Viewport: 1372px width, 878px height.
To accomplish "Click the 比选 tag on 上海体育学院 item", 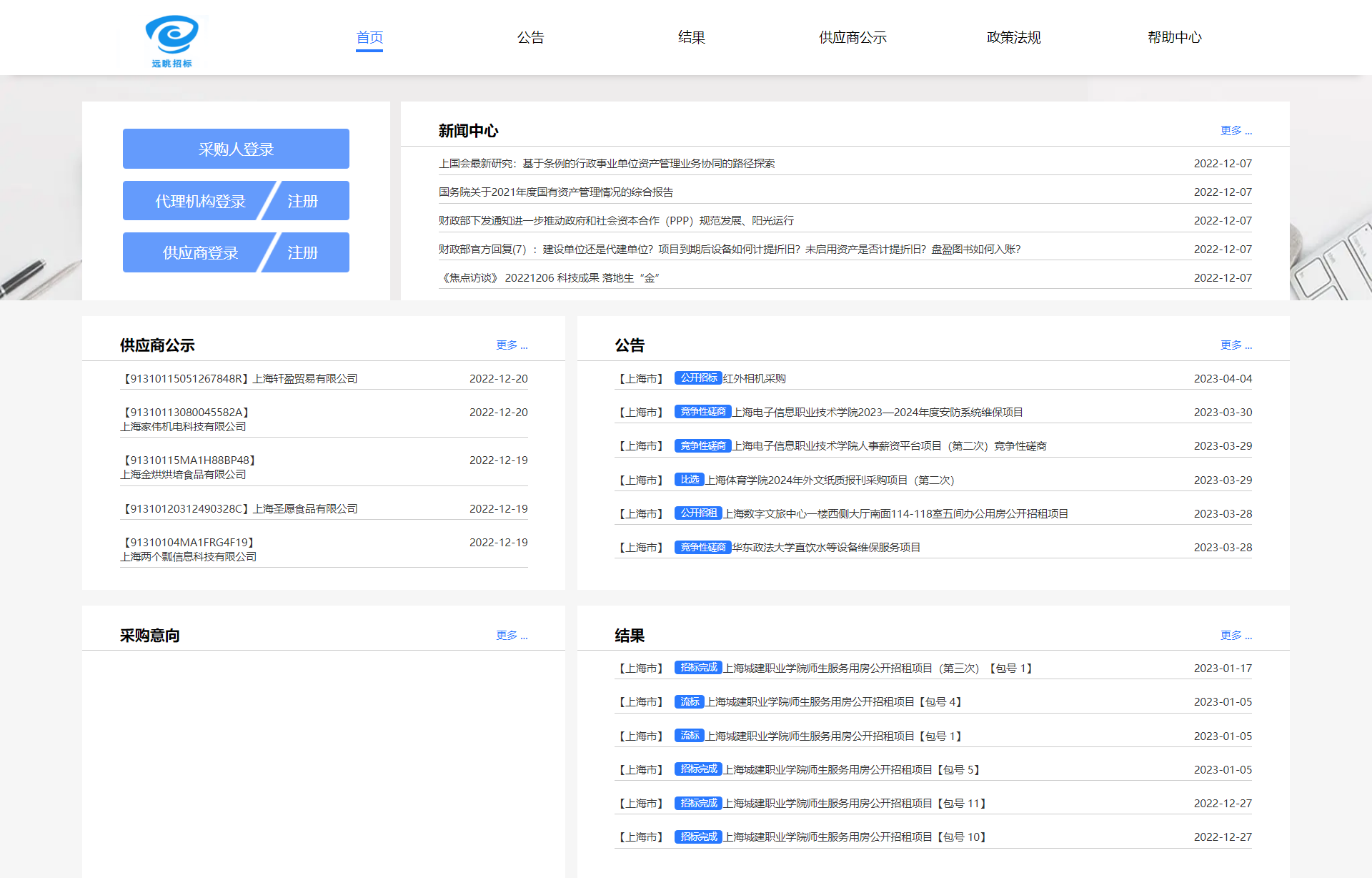I will point(690,480).
